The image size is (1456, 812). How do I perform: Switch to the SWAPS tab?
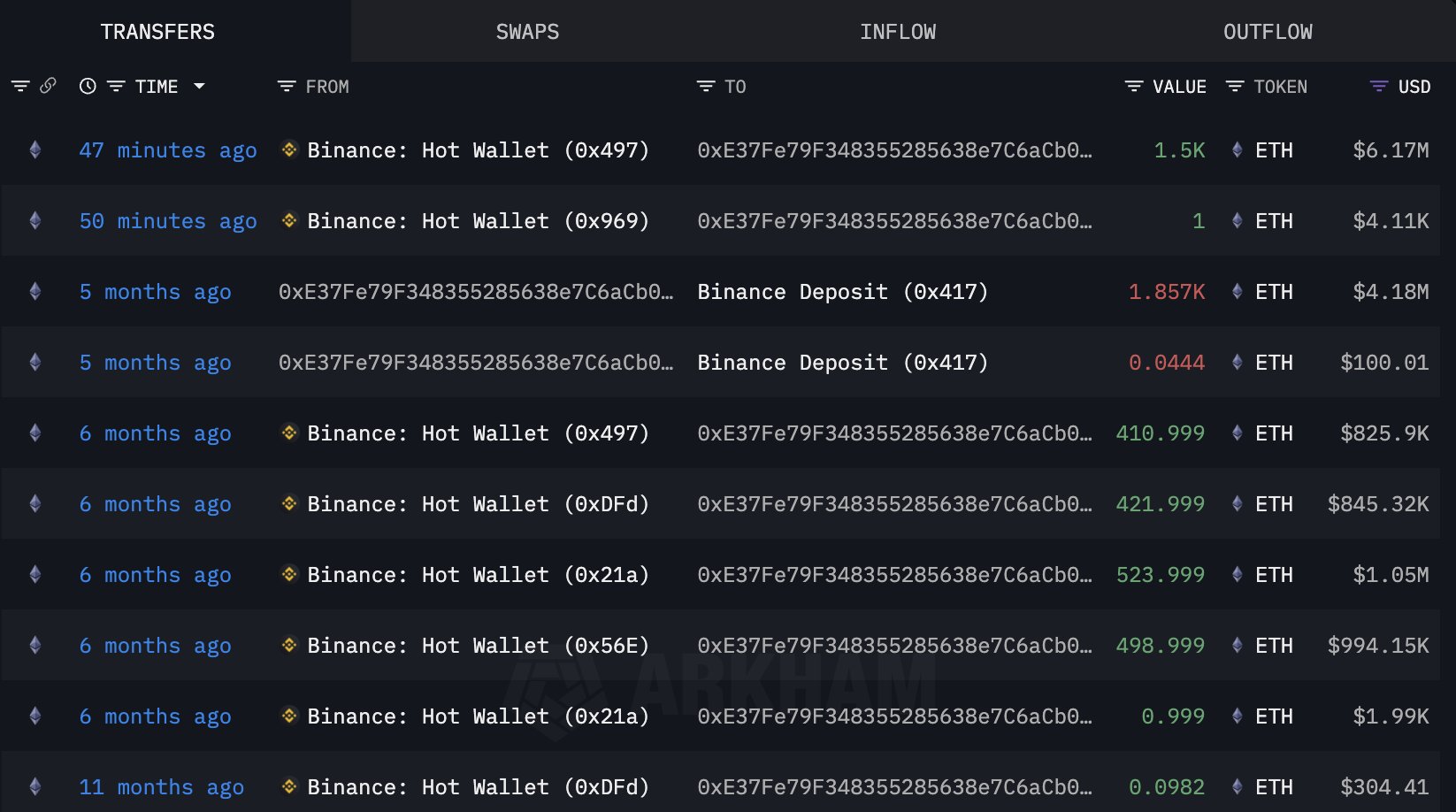(x=527, y=32)
